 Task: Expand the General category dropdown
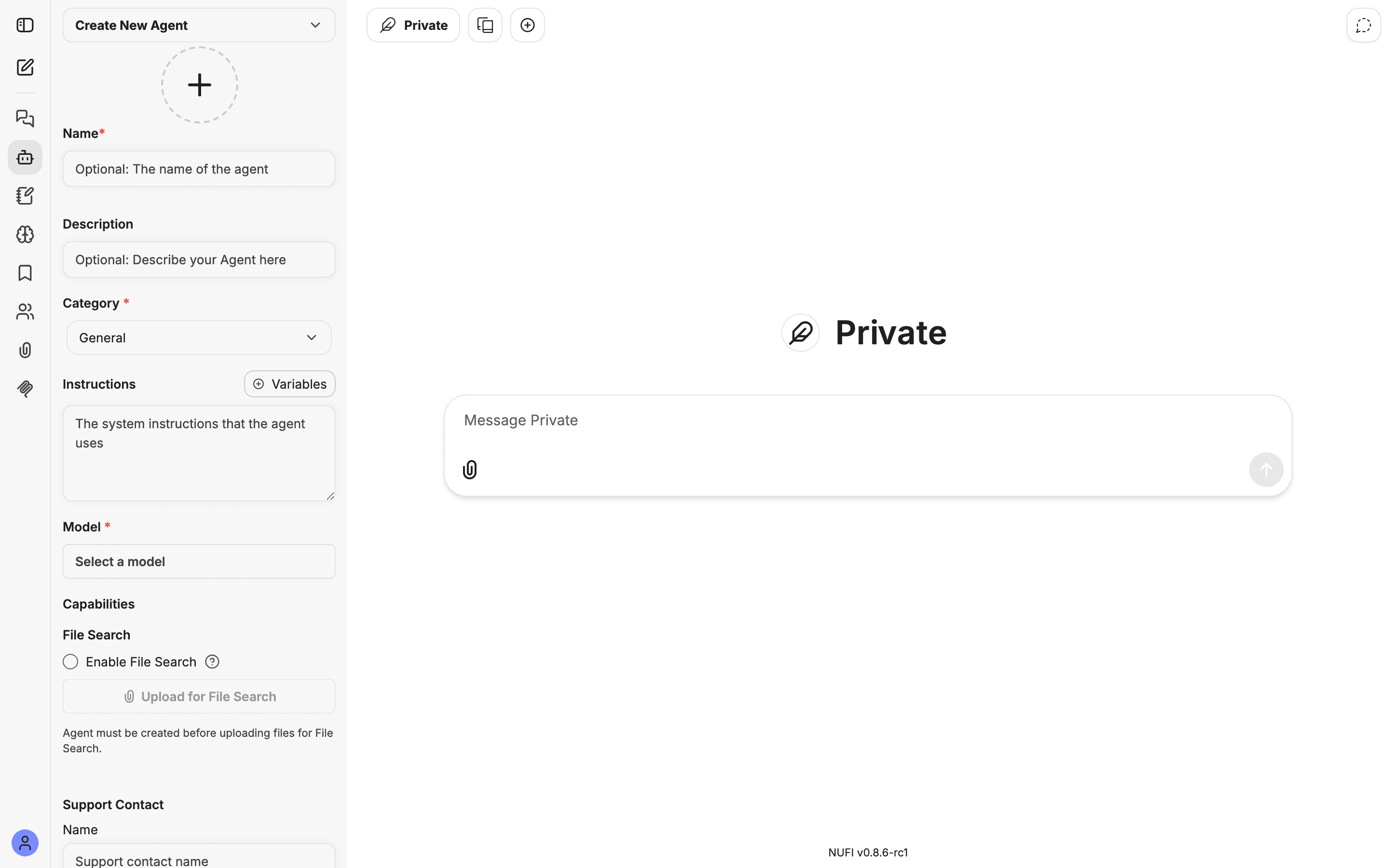click(x=199, y=338)
